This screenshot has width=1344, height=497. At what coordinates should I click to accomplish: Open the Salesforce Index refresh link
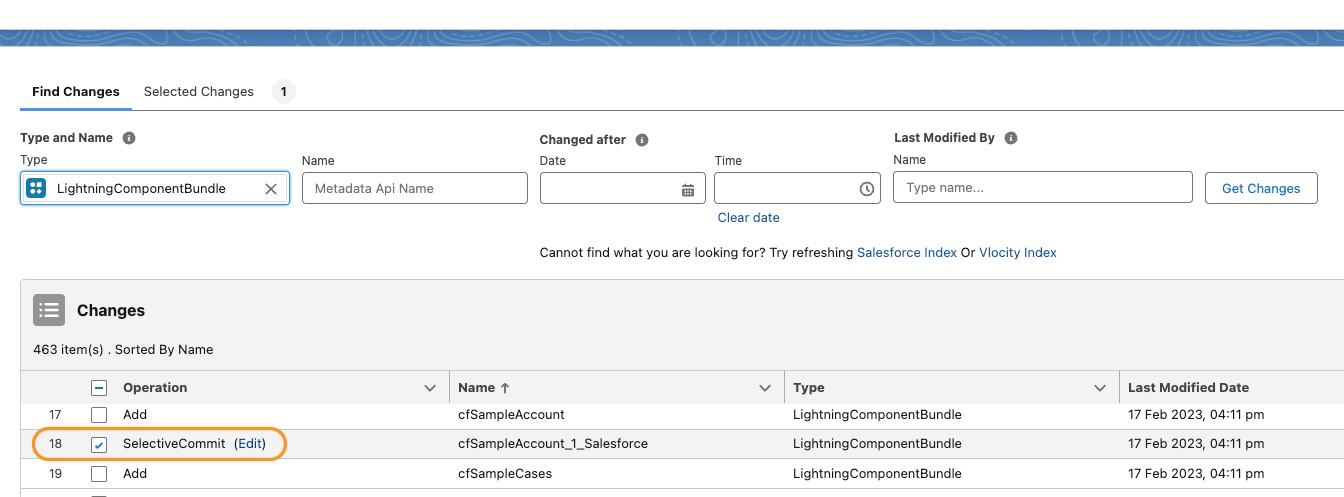[907, 252]
